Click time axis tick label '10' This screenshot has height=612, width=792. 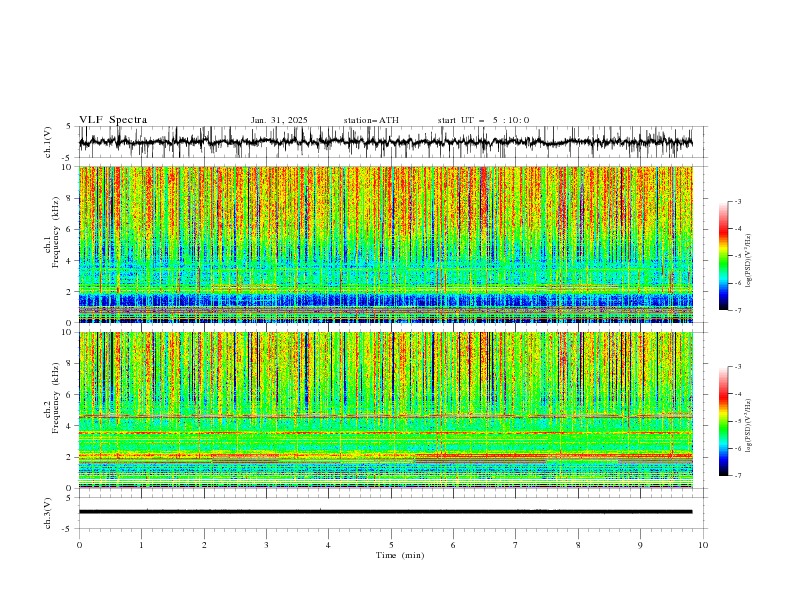click(703, 545)
